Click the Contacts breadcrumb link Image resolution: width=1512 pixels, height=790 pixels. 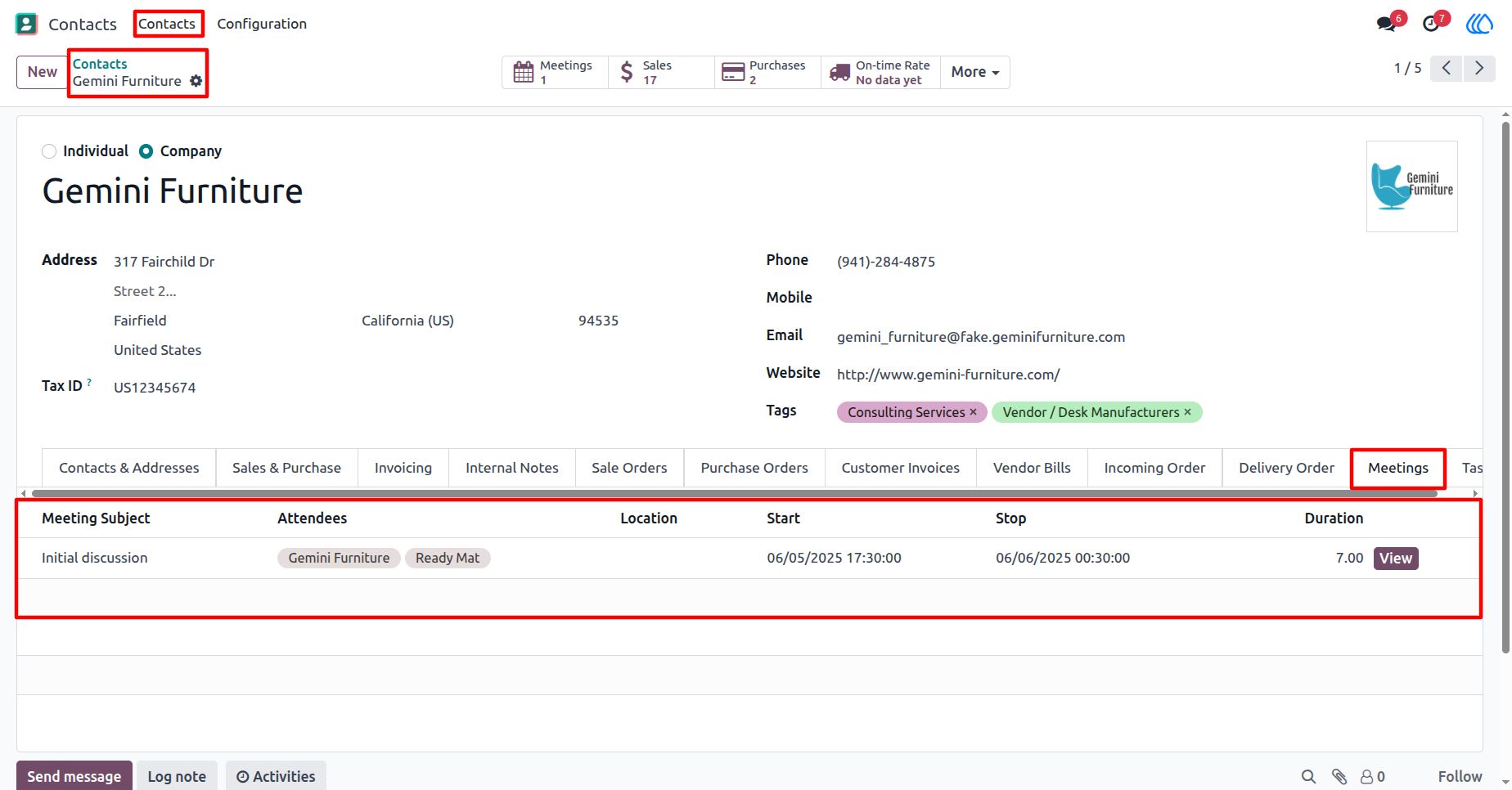tap(100, 64)
